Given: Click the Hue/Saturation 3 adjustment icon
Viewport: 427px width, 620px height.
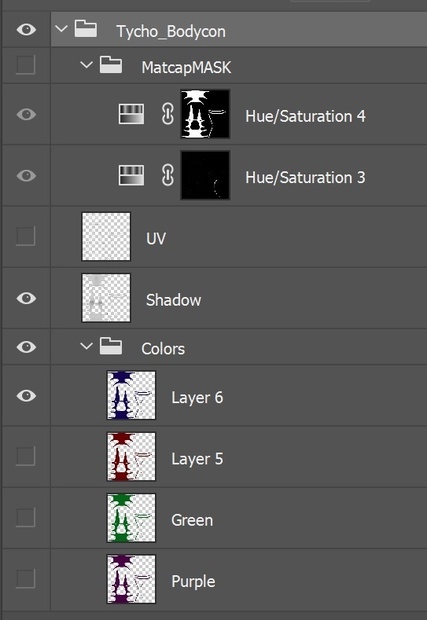Looking at the screenshot, I should 131,175.
